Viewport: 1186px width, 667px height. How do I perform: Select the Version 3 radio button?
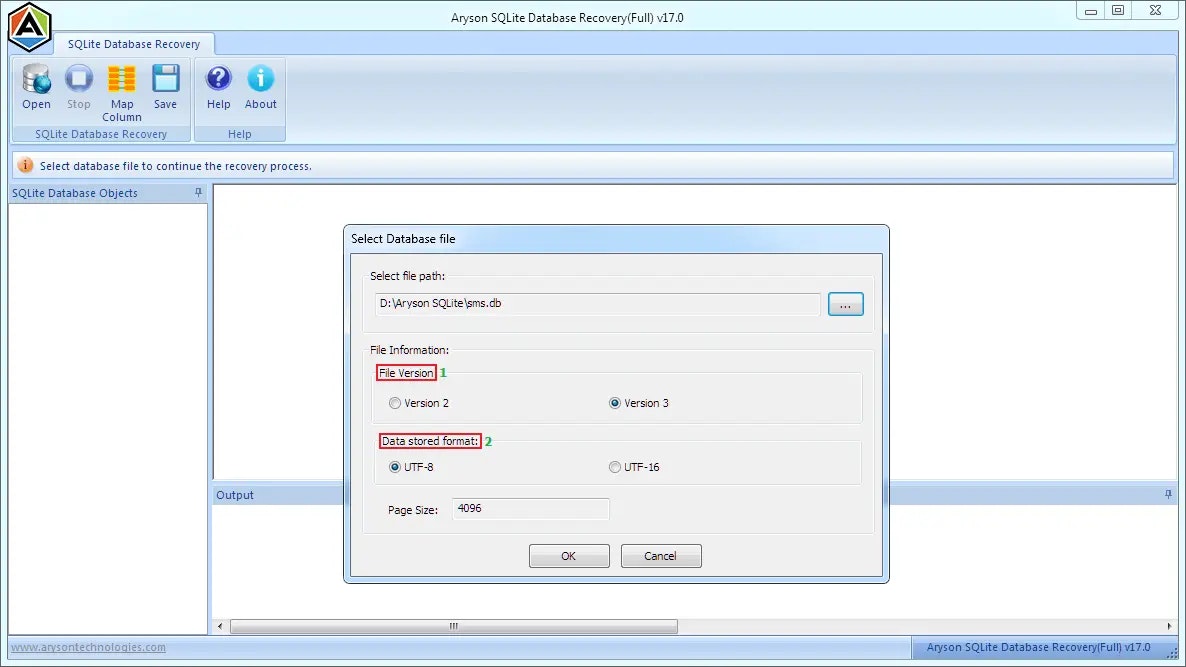615,403
